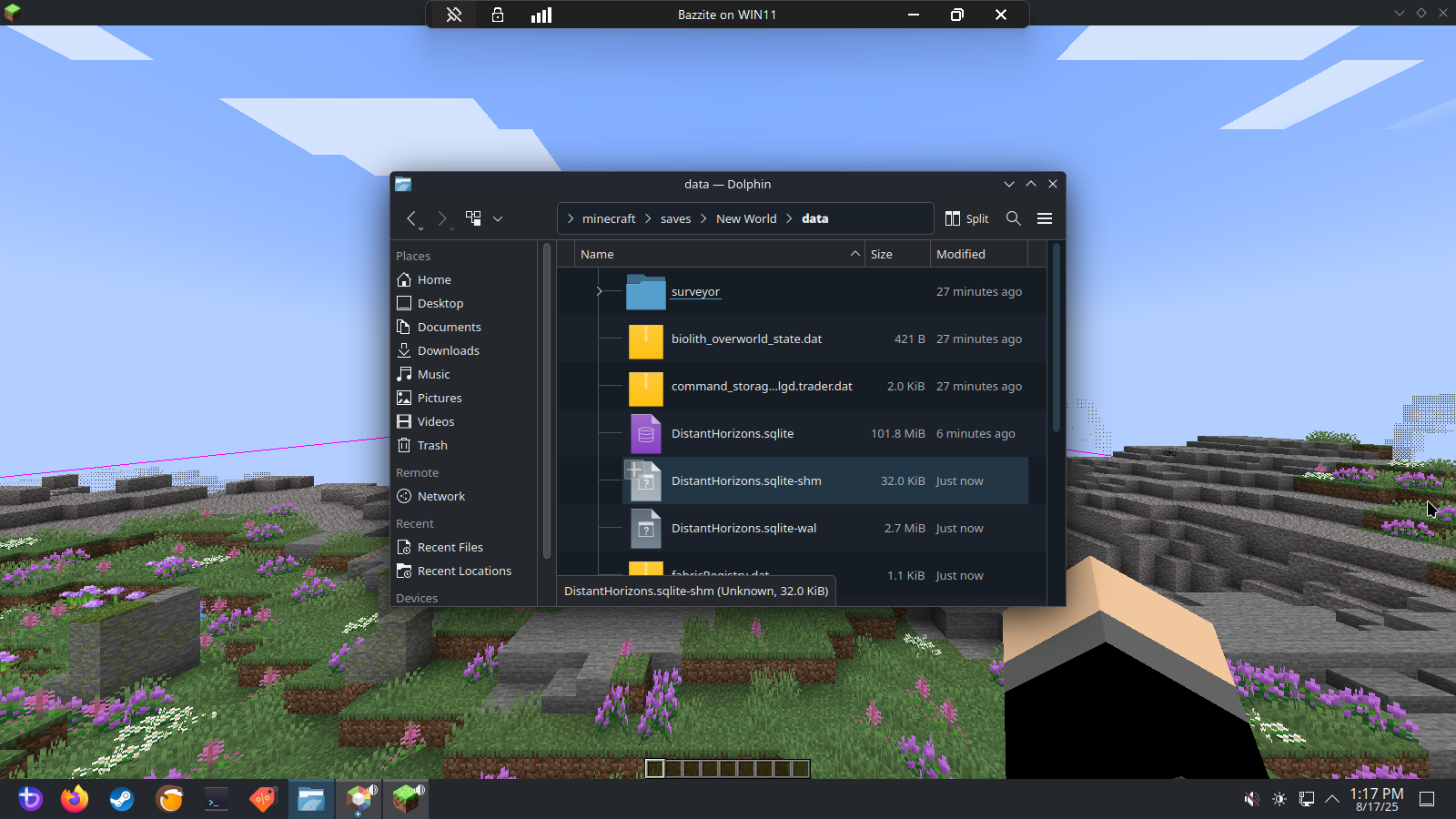The image size is (1456, 819).
Task: Open Steam from the taskbar
Action: tap(122, 799)
